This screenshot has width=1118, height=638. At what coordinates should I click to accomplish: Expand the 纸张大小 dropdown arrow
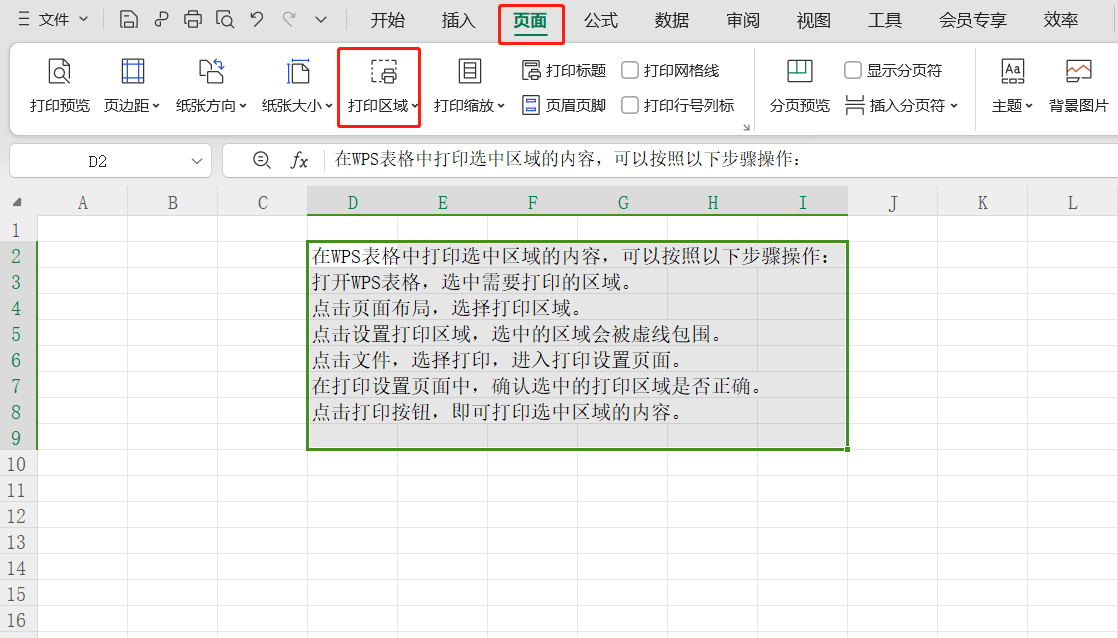(329, 106)
